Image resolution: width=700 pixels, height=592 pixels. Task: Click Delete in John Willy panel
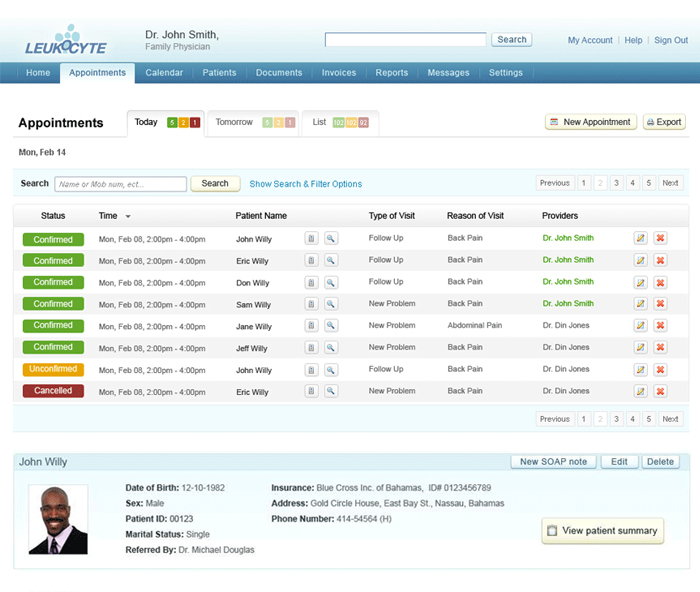pyautogui.click(x=660, y=462)
